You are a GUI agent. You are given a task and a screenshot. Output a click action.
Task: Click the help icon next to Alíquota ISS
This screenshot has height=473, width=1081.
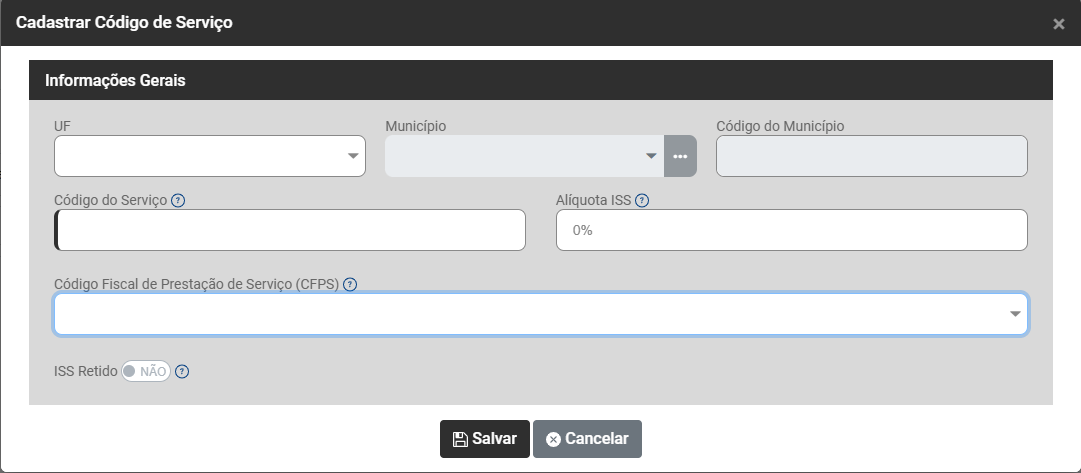[642, 200]
